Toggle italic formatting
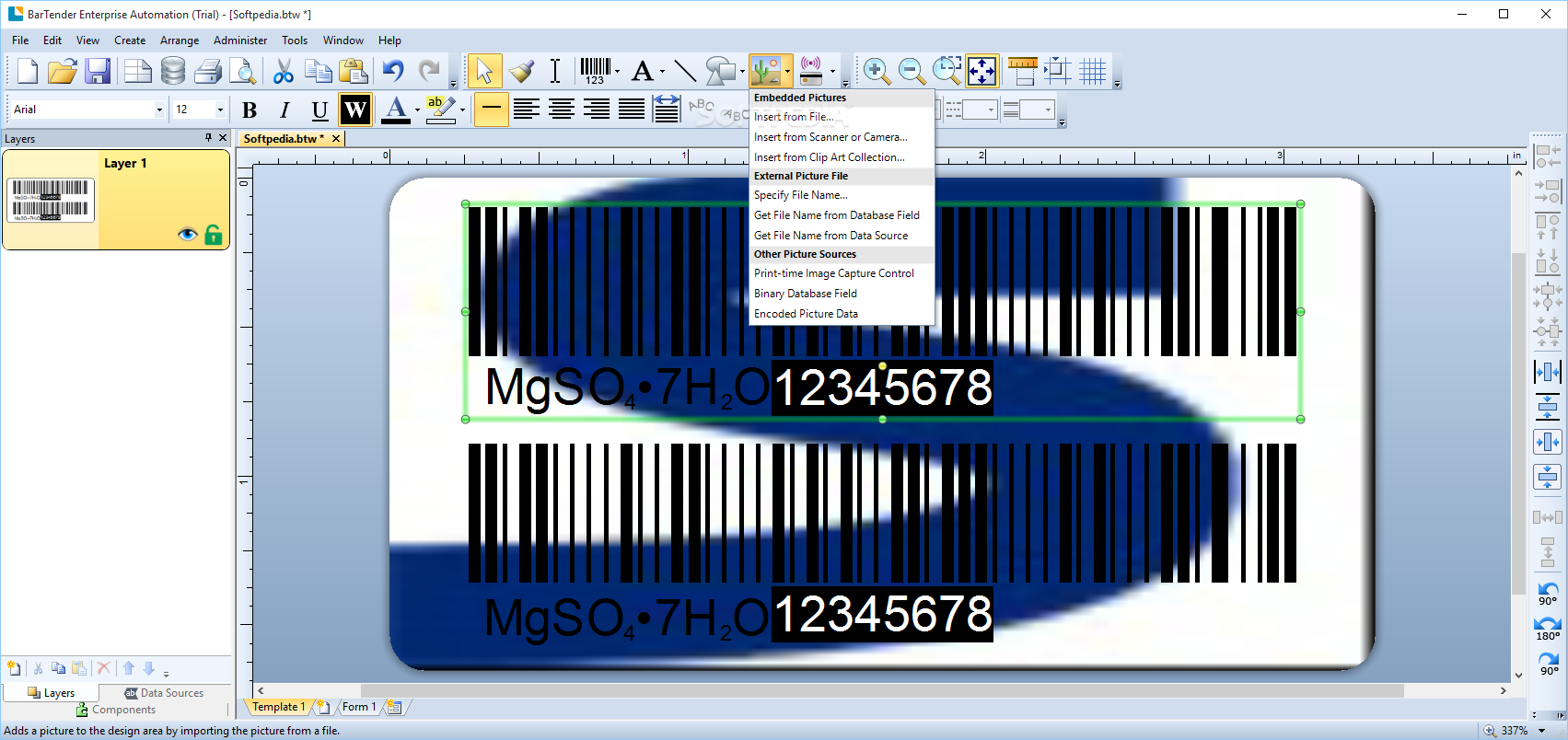 tap(285, 110)
